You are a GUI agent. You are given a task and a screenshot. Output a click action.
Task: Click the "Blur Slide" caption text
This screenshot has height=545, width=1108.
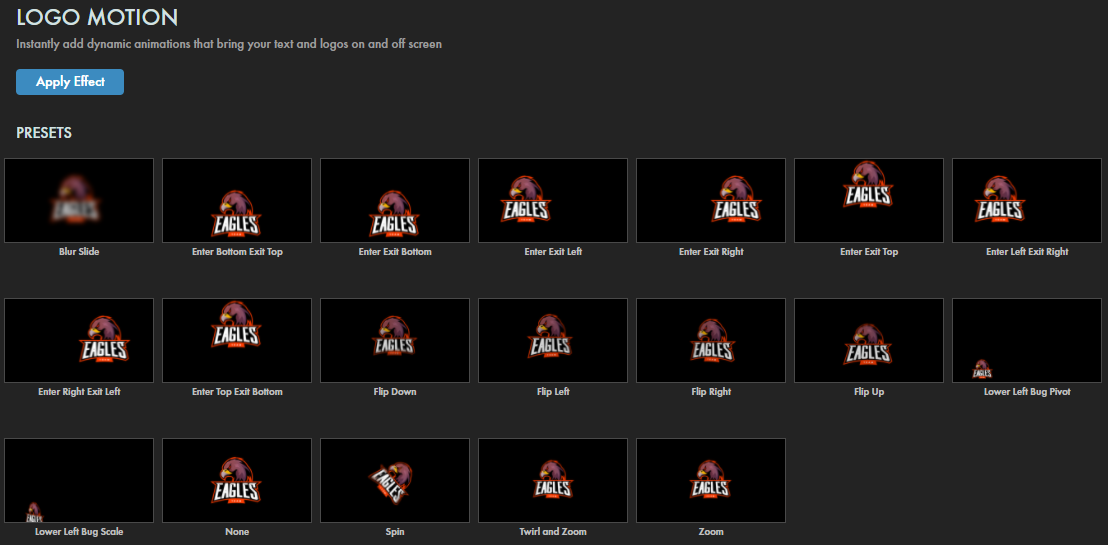pos(79,252)
